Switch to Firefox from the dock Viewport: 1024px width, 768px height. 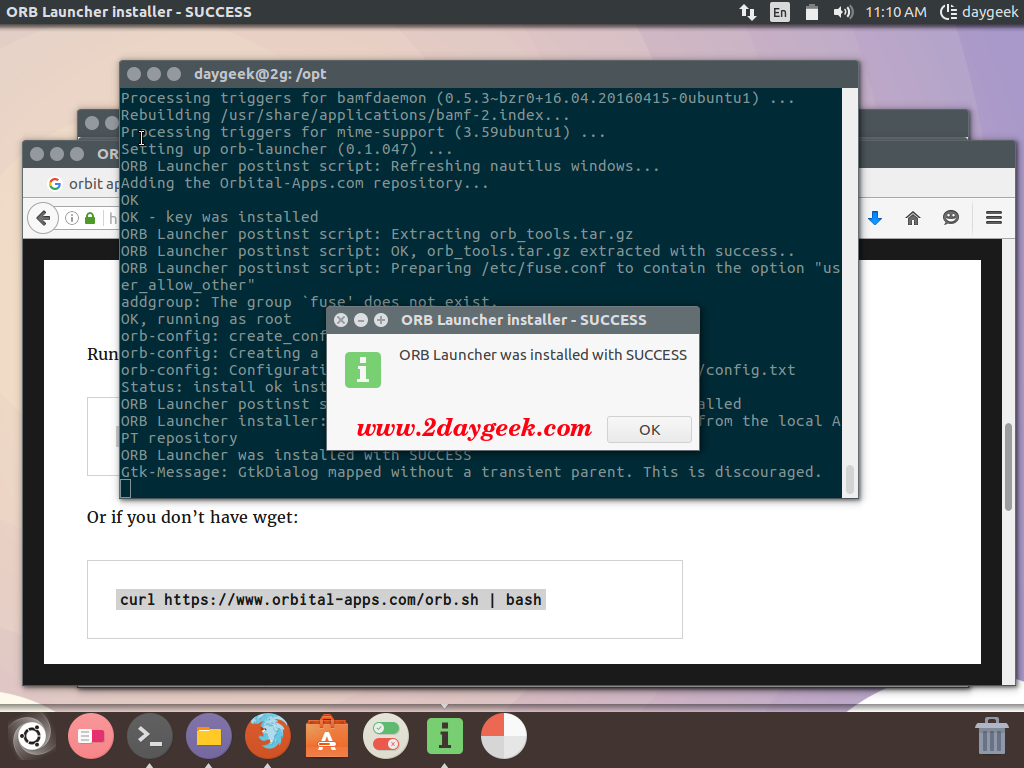[x=268, y=736]
